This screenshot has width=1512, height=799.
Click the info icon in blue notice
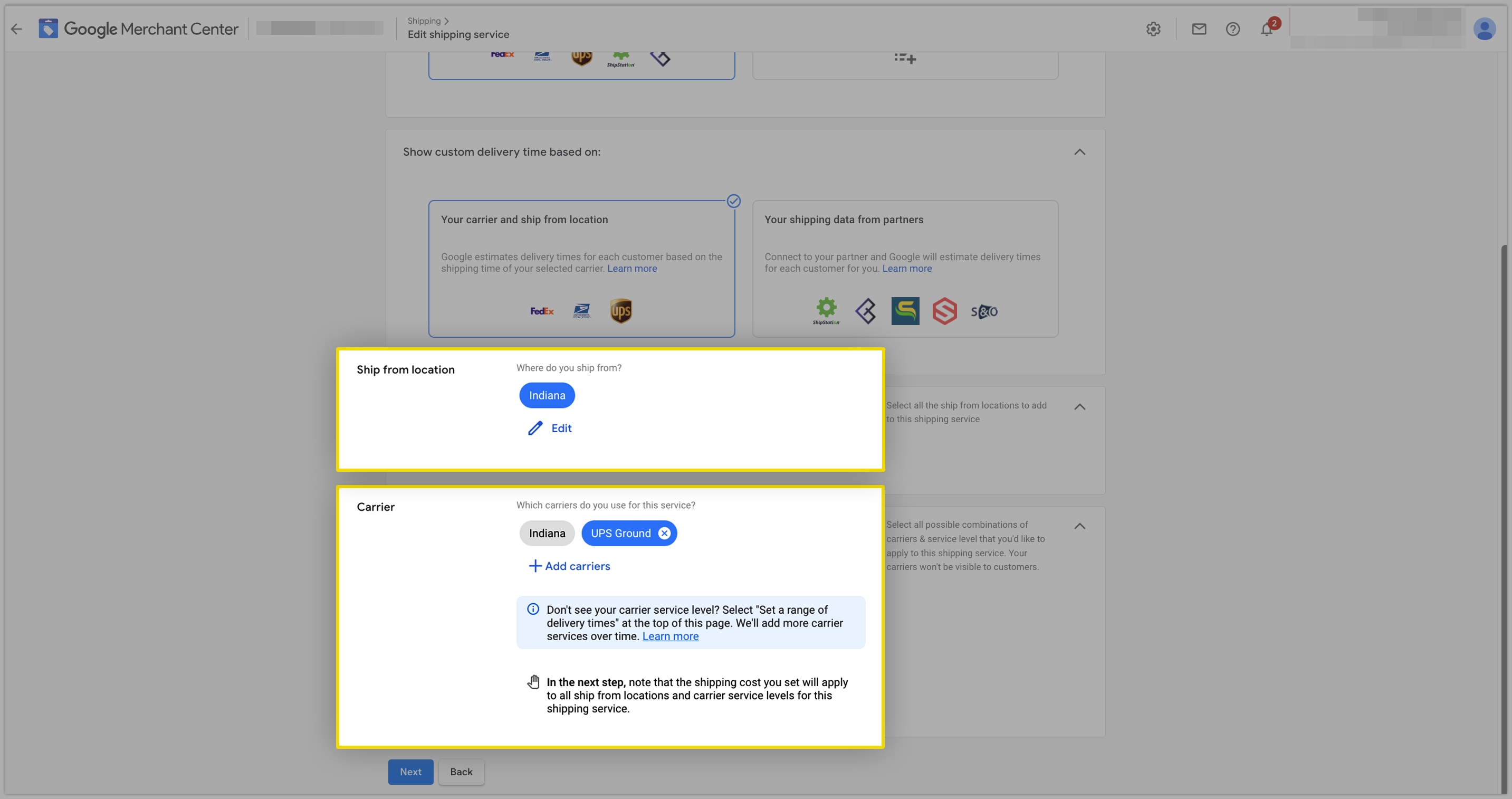532,609
